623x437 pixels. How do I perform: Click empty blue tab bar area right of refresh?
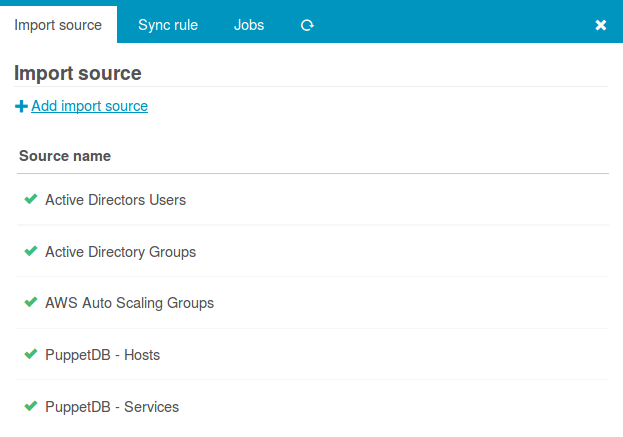coord(450,25)
